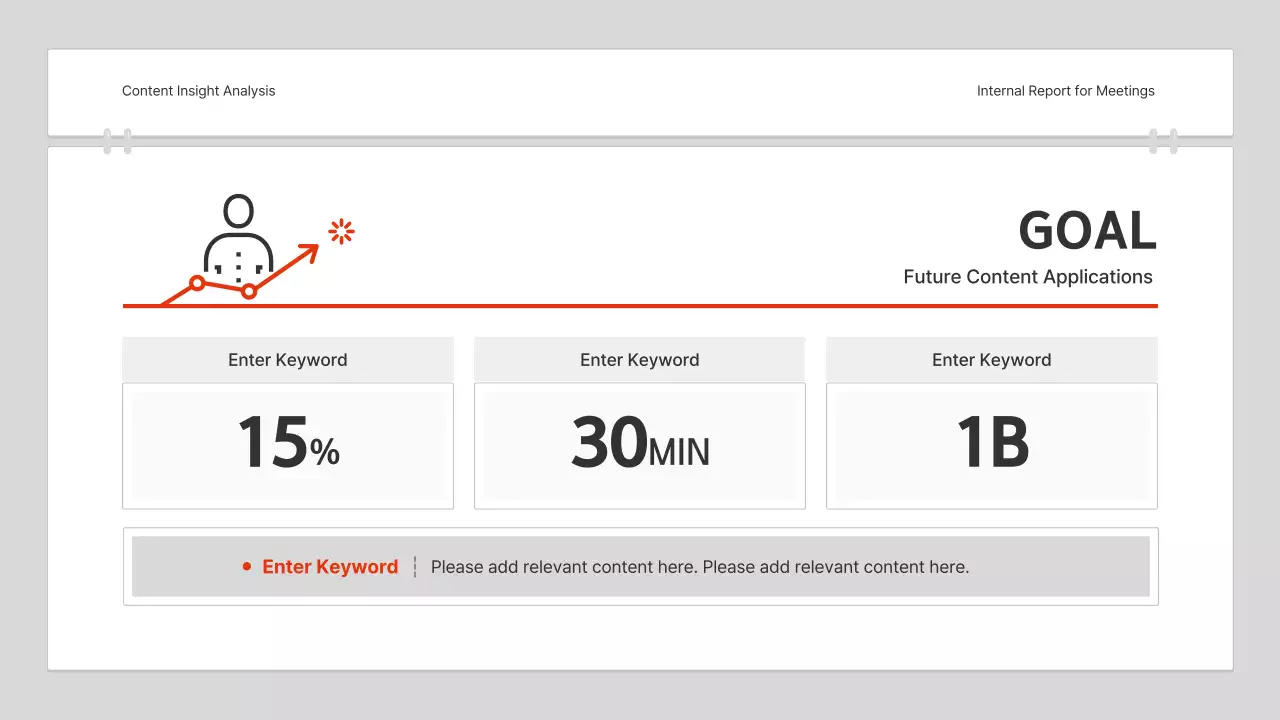Click the person growth chart icon
The width and height of the screenshot is (1280, 720).
point(239,250)
